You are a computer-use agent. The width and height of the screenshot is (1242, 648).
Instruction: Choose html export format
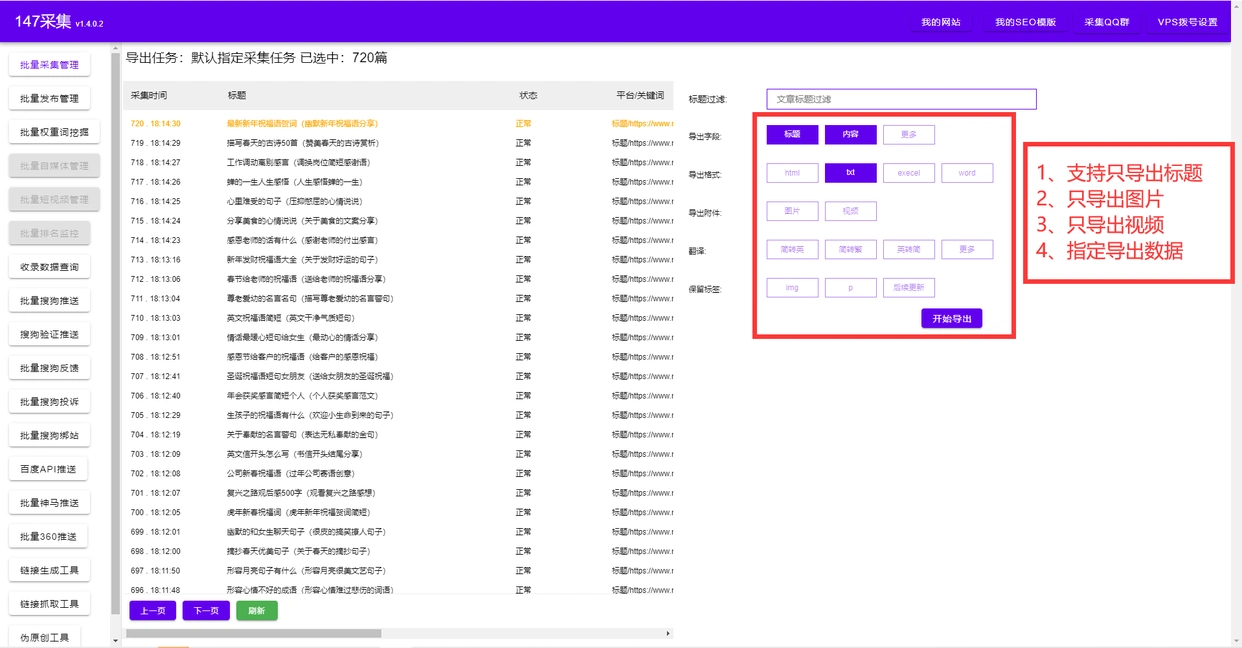(792, 173)
